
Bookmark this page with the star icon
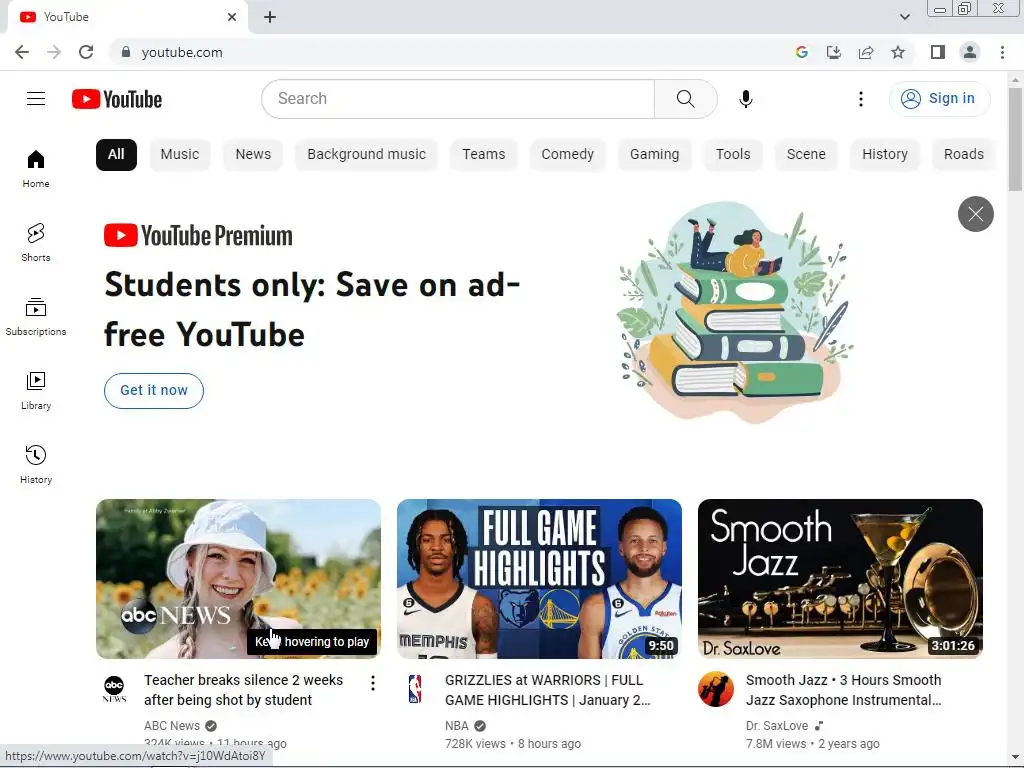pyautogui.click(x=898, y=52)
